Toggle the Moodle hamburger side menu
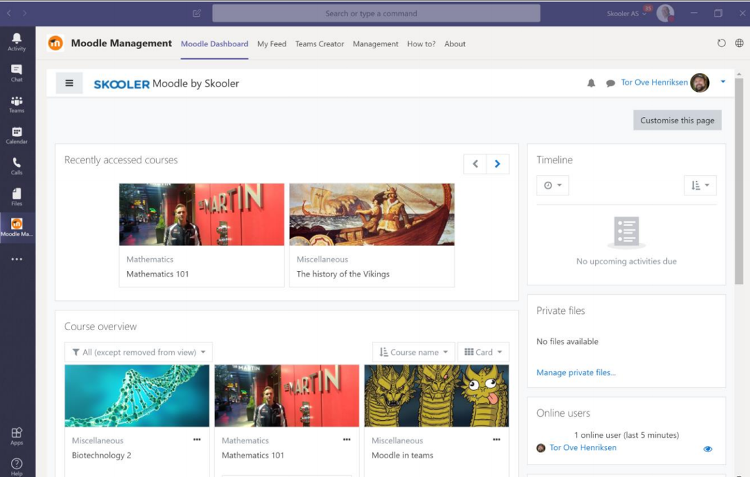This screenshot has width=750, height=477. tap(69, 83)
